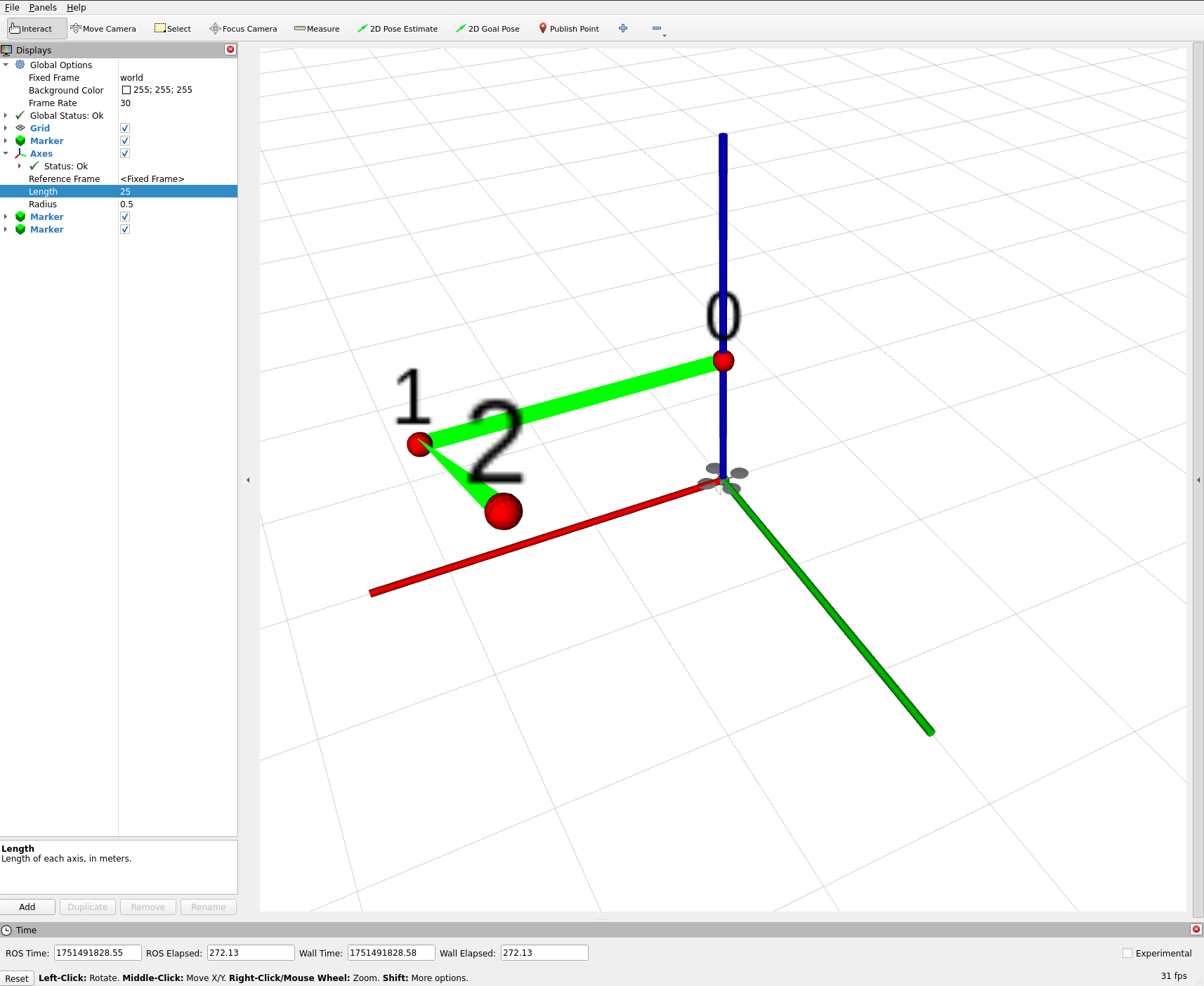Click the Reset button
The image size is (1204, 986).
click(17, 978)
